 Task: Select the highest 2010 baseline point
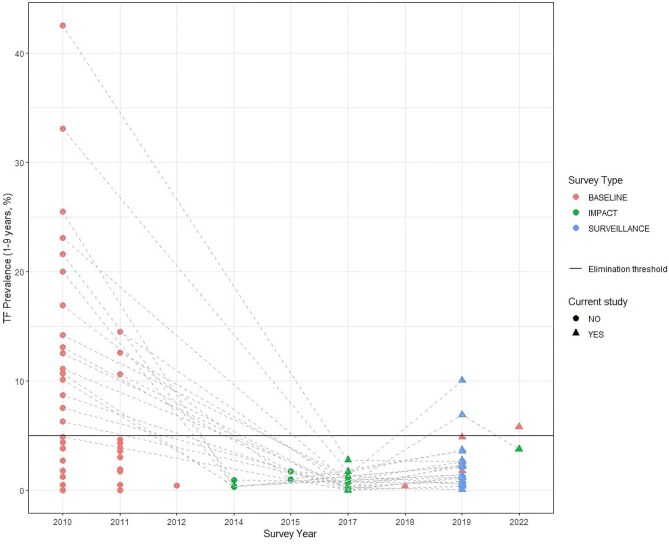point(63,26)
